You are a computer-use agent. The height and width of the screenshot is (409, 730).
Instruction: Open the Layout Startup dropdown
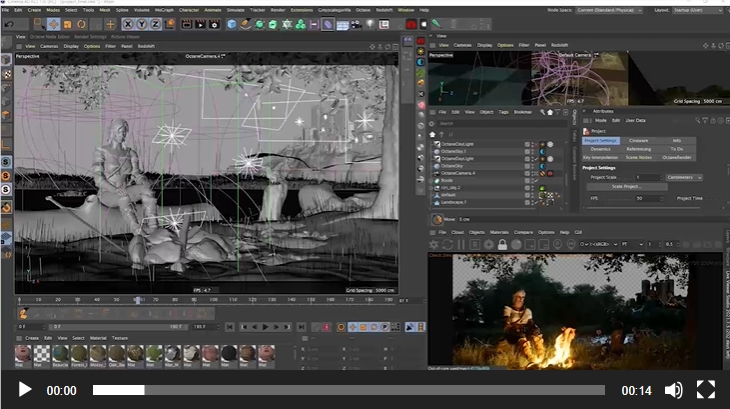(698, 10)
